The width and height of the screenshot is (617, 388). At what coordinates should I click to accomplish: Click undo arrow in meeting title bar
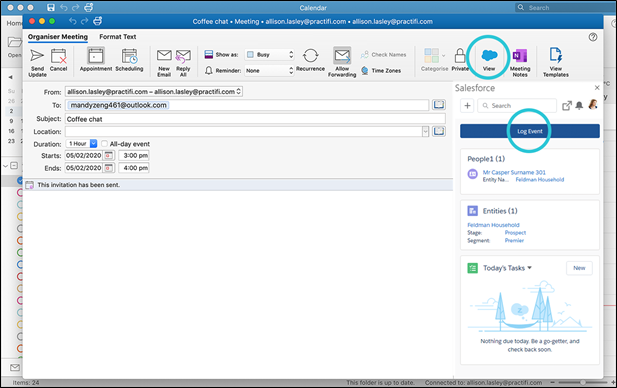pos(72,21)
